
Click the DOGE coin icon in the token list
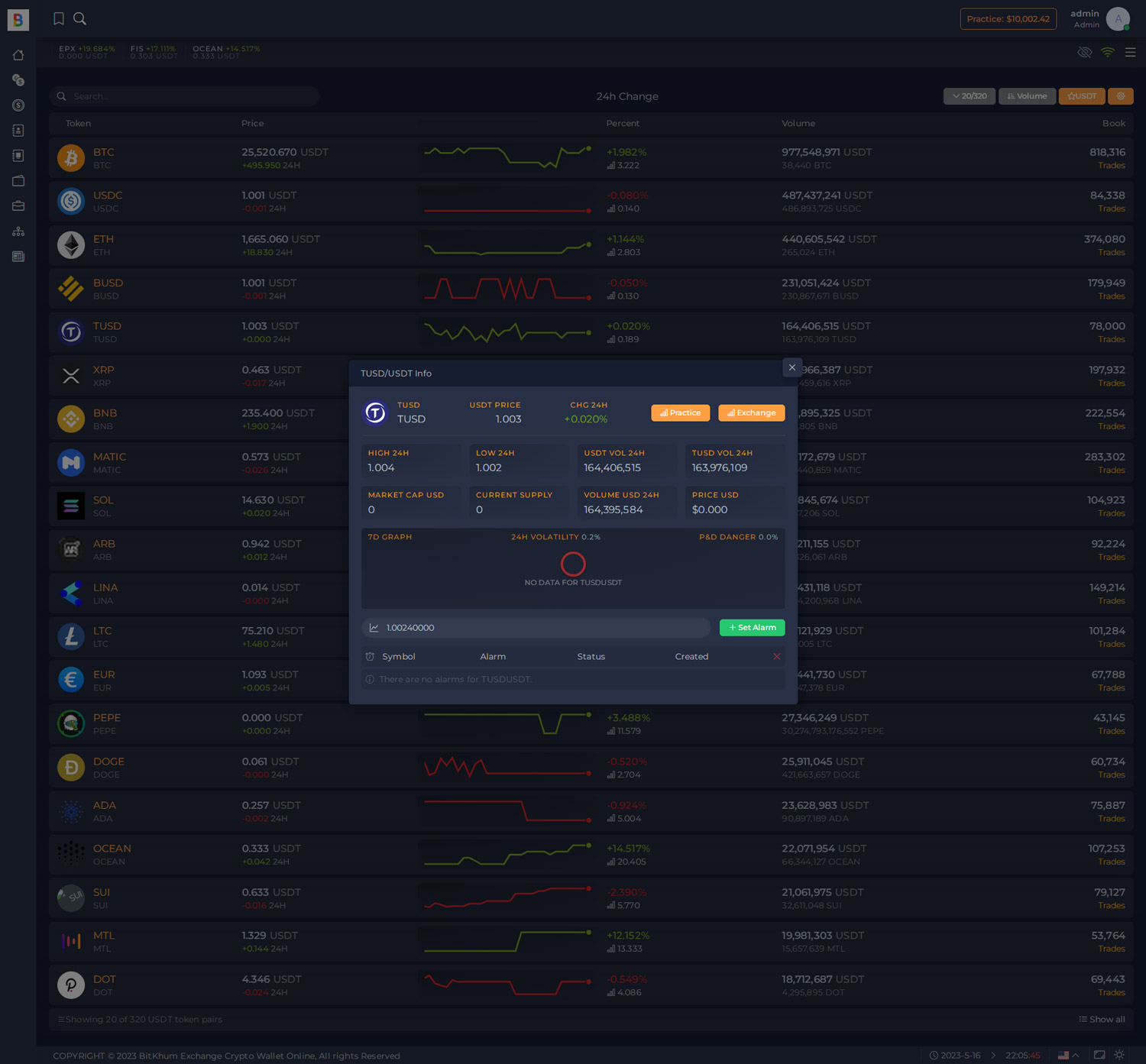click(x=71, y=768)
